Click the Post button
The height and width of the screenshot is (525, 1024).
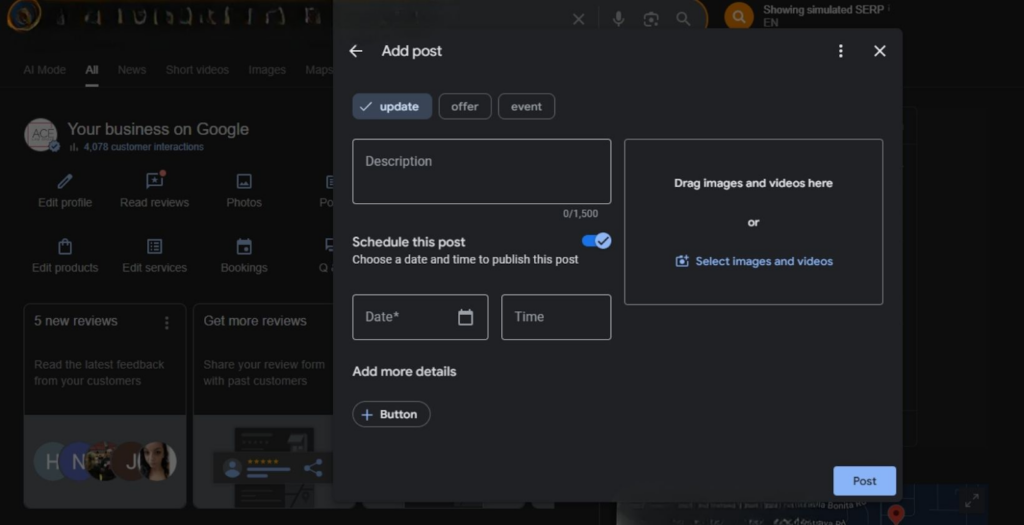864,481
